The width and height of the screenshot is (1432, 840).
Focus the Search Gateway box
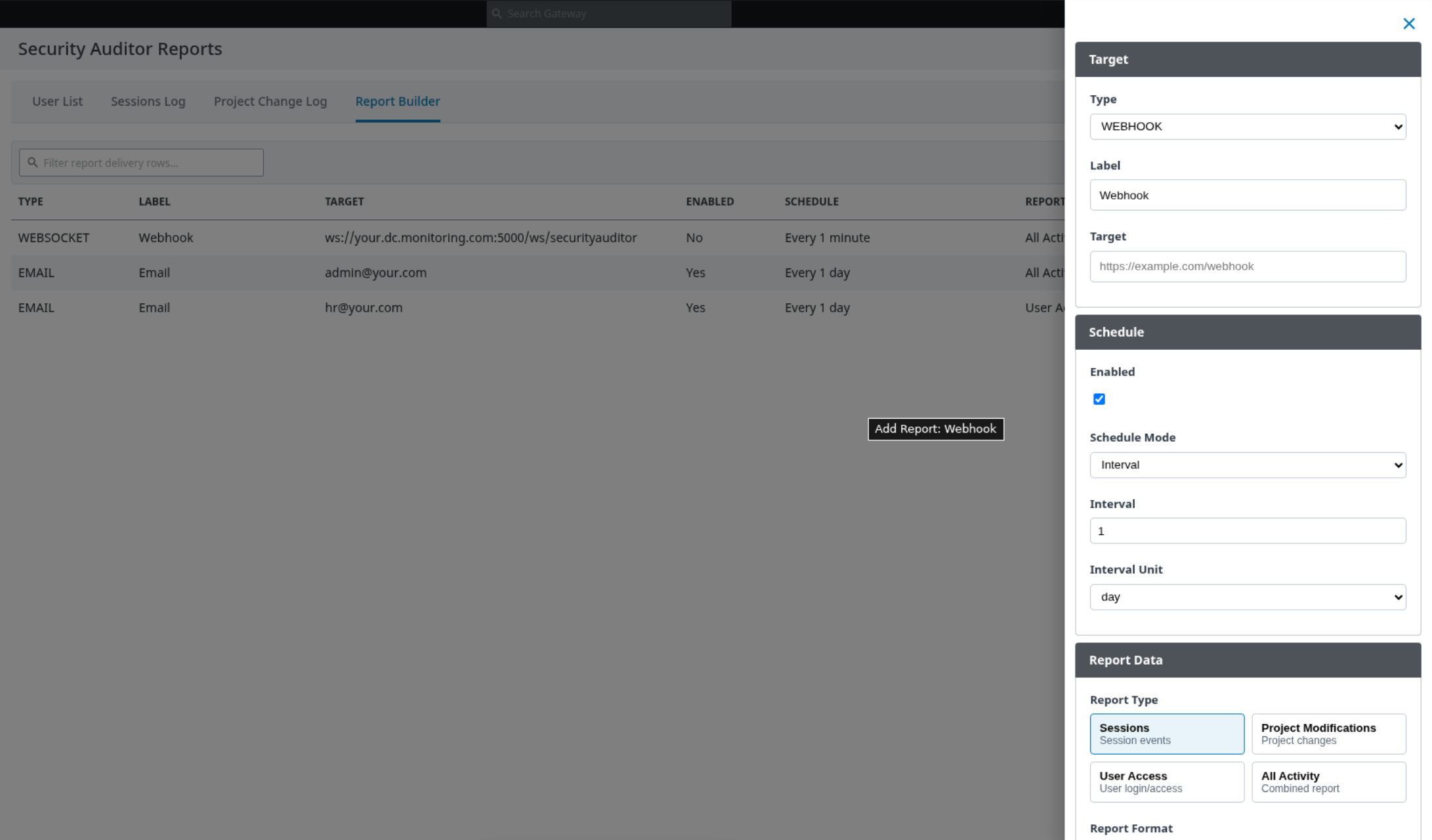[x=609, y=14]
